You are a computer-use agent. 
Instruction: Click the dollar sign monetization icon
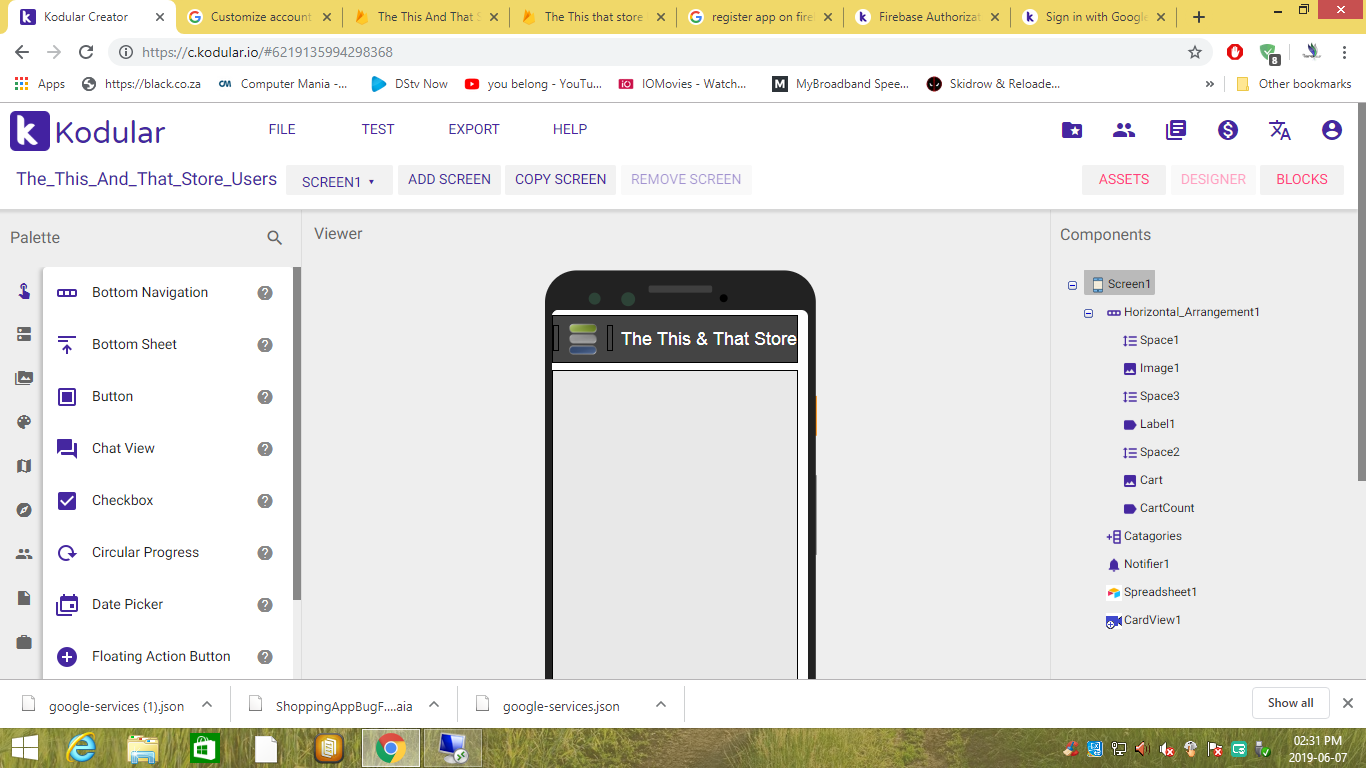tap(1228, 130)
